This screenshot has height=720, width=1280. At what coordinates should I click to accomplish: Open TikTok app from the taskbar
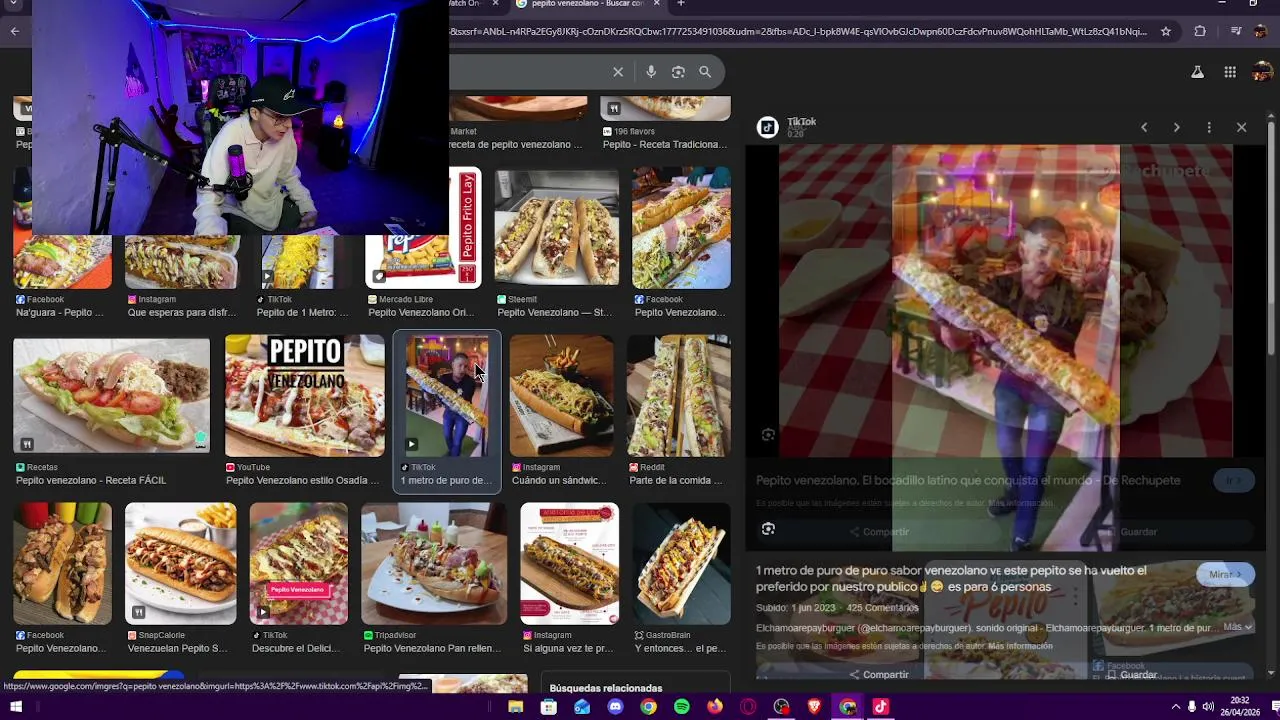pos(880,707)
